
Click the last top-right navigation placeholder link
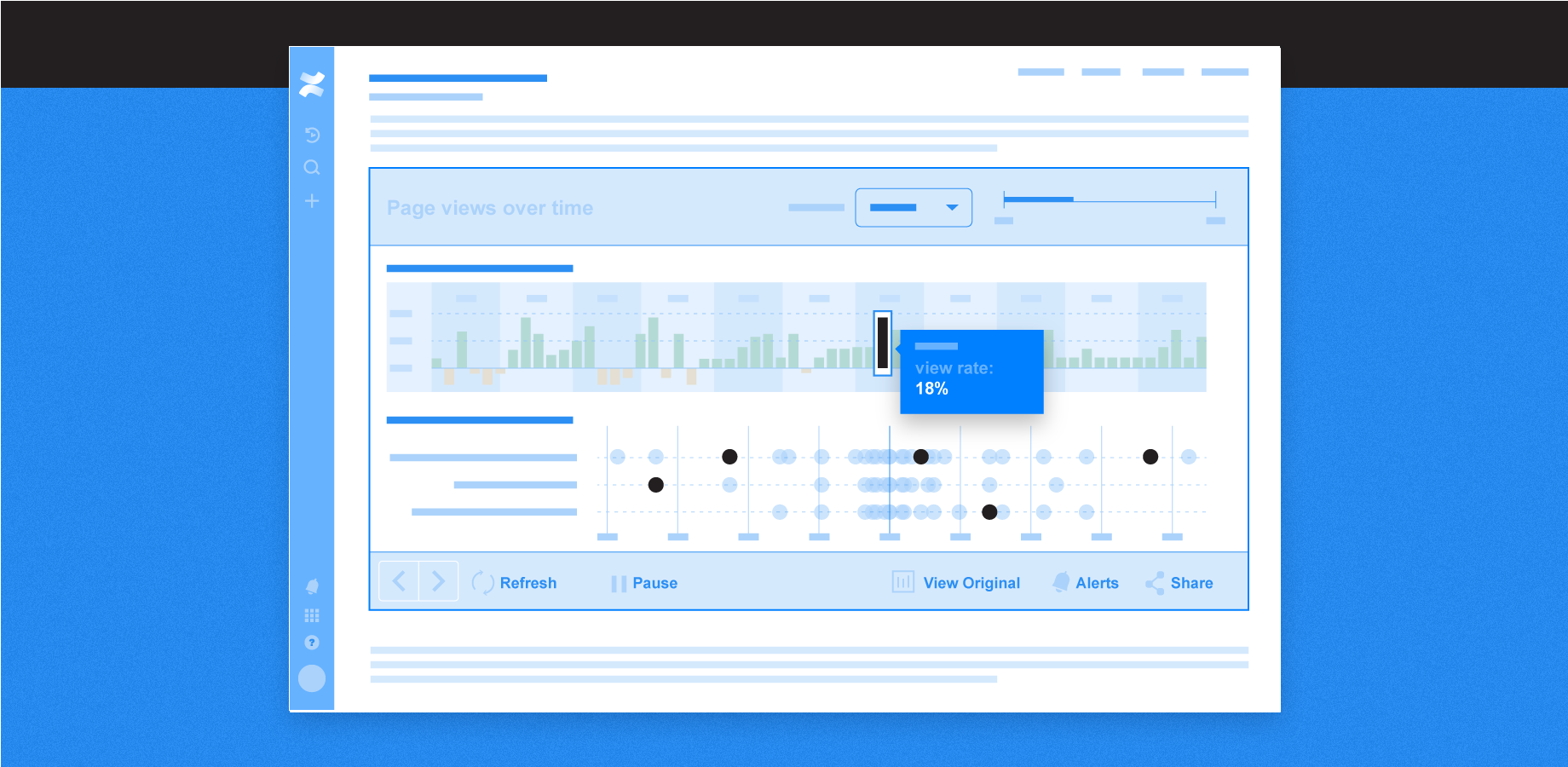click(1225, 72)
